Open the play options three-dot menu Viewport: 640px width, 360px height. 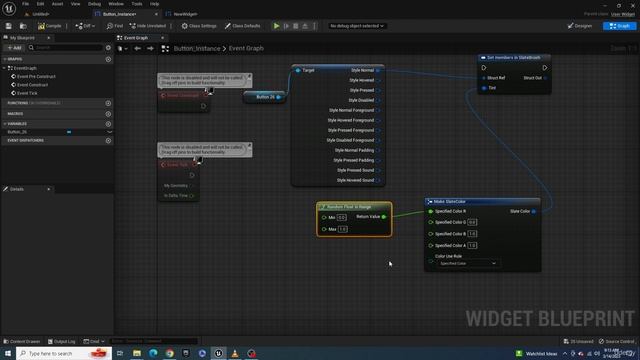click(x=314, y=26)
